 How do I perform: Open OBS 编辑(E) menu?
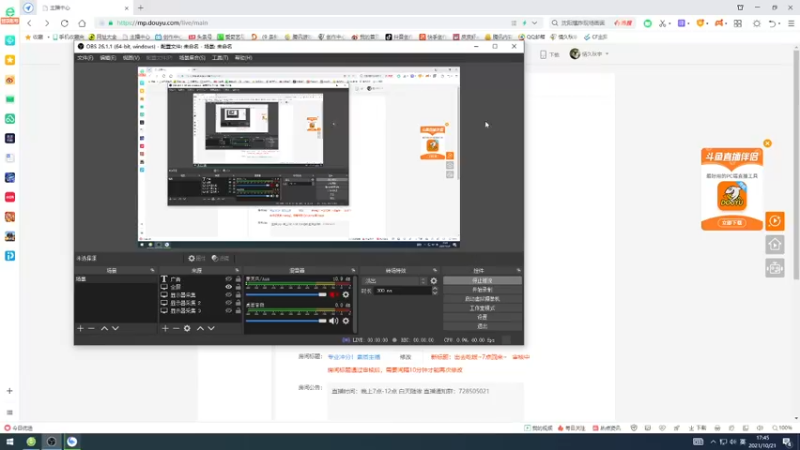click(x=108, y=58)
